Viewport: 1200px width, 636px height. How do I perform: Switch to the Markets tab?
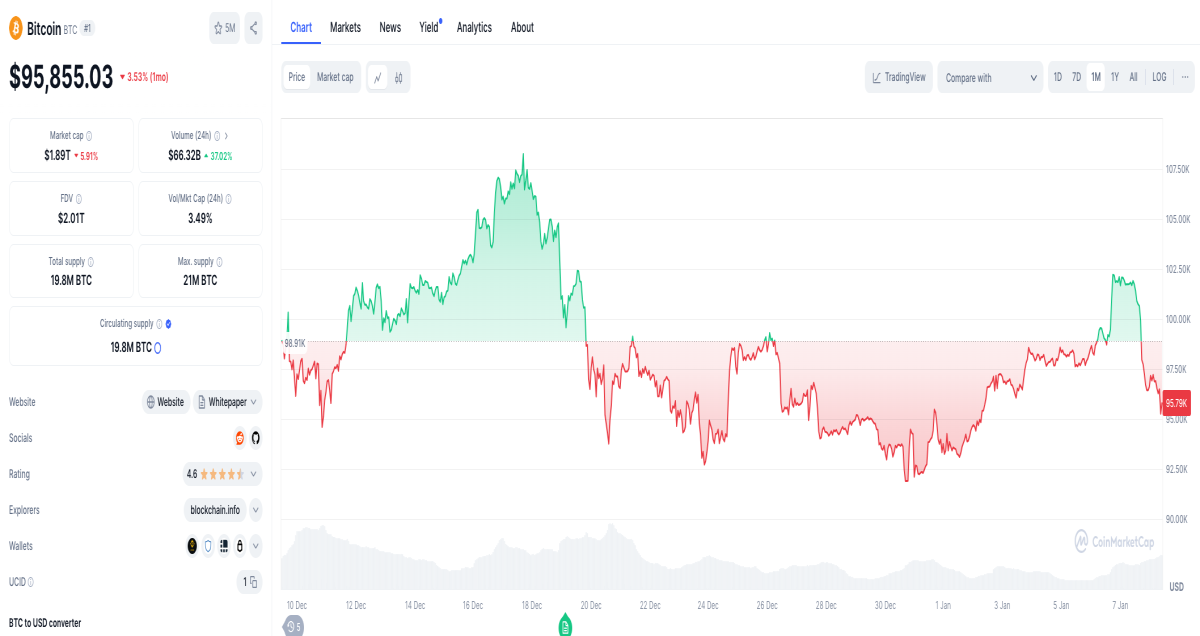coord(345,27)
